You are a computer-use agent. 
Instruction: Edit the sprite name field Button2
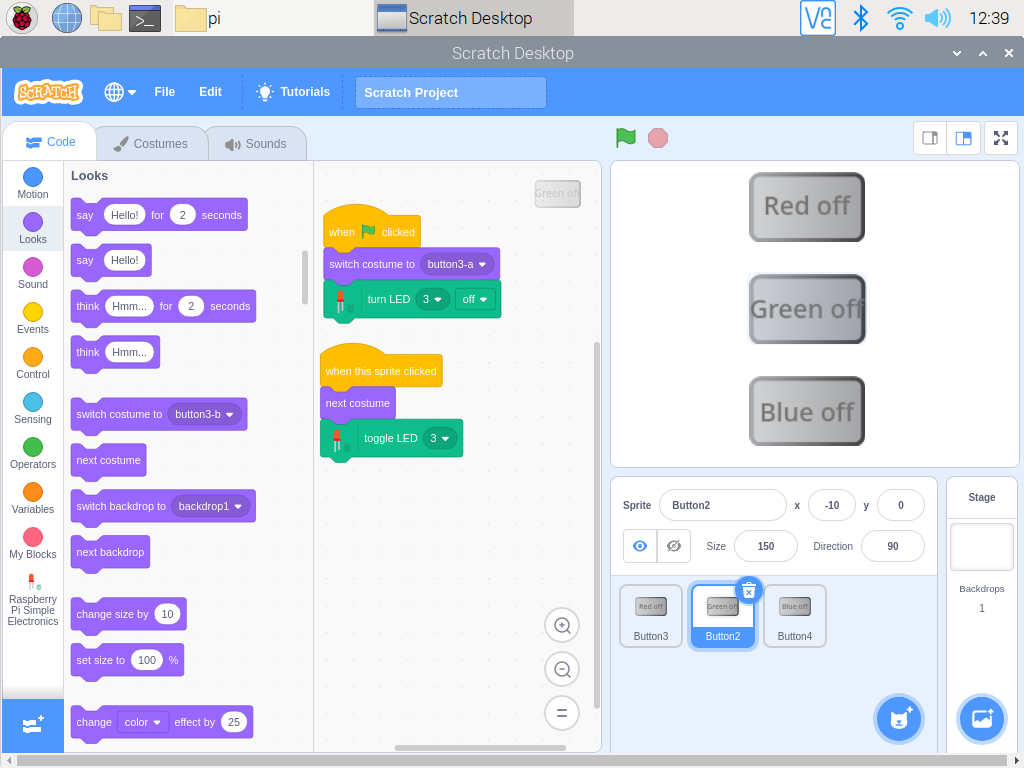722,505
